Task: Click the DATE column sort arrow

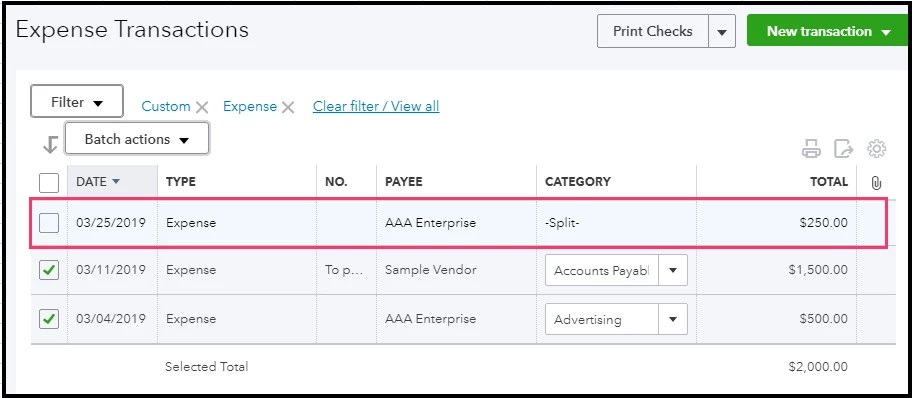Action: click(116, 182)
